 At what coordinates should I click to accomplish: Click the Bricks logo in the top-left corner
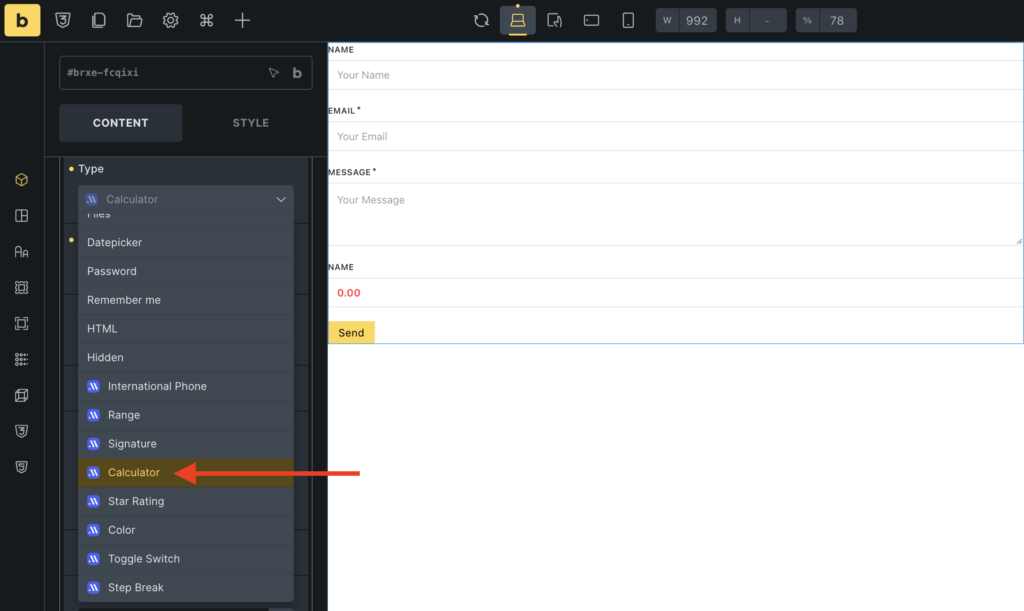pos(22,20)
